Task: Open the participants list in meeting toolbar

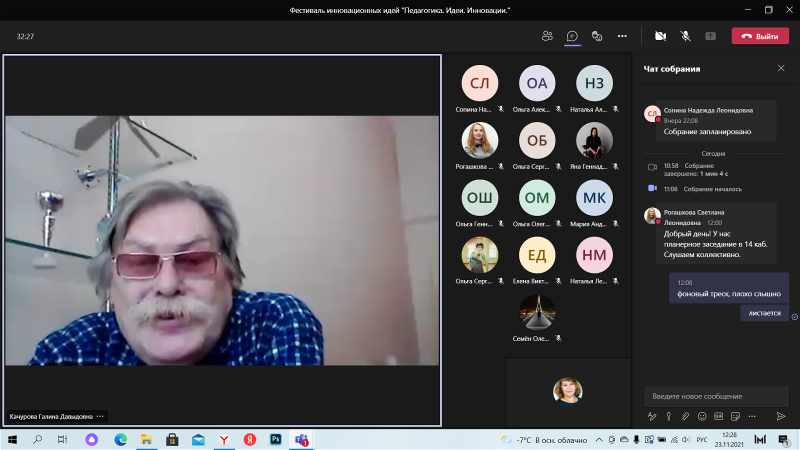Action: click(x=547, y=36)
